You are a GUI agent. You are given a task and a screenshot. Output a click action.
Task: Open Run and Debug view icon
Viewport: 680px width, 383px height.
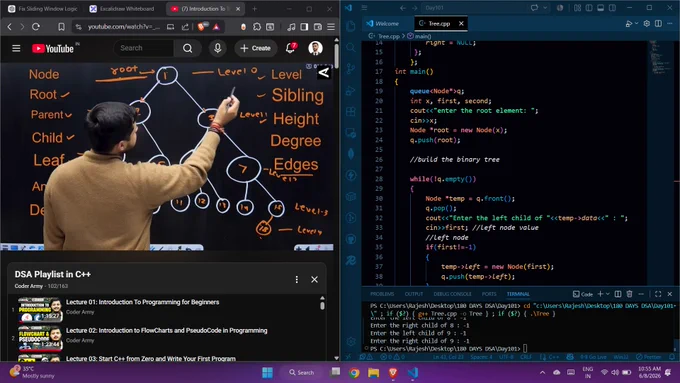(x=351, y=90)
